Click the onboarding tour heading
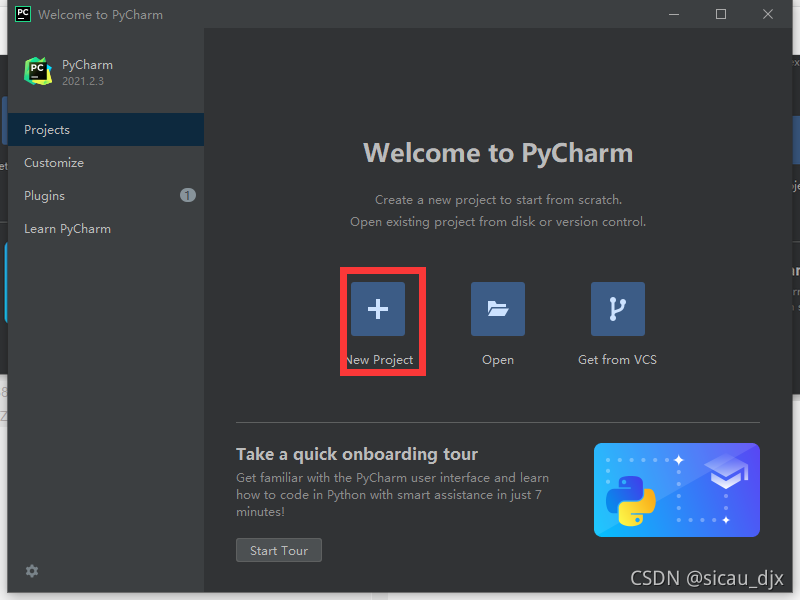Screen dimensions: 800x600 point(357,454)
